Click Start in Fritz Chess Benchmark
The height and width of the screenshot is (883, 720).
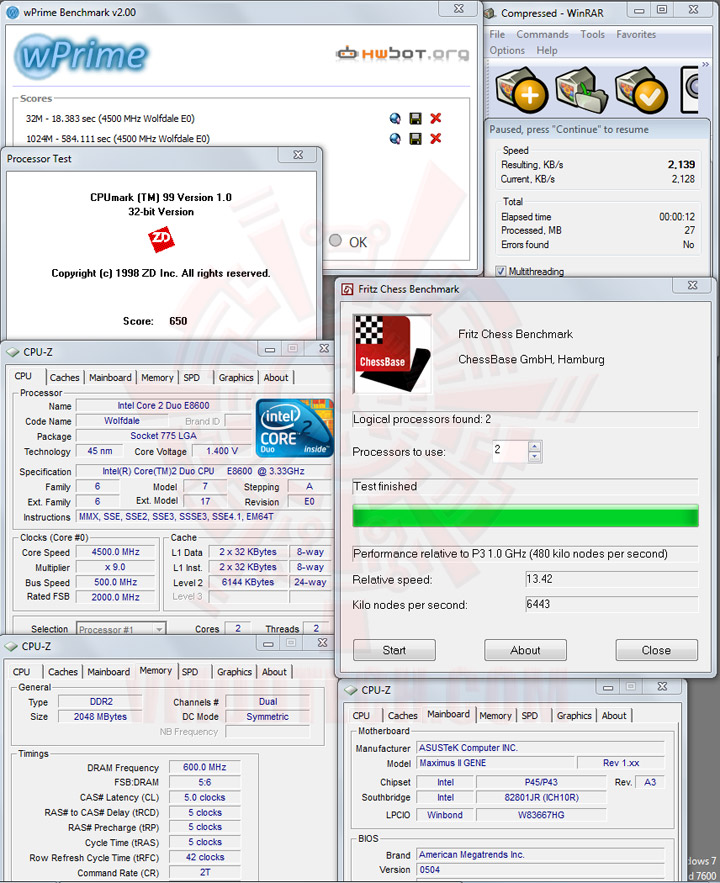tap(394, 650)
